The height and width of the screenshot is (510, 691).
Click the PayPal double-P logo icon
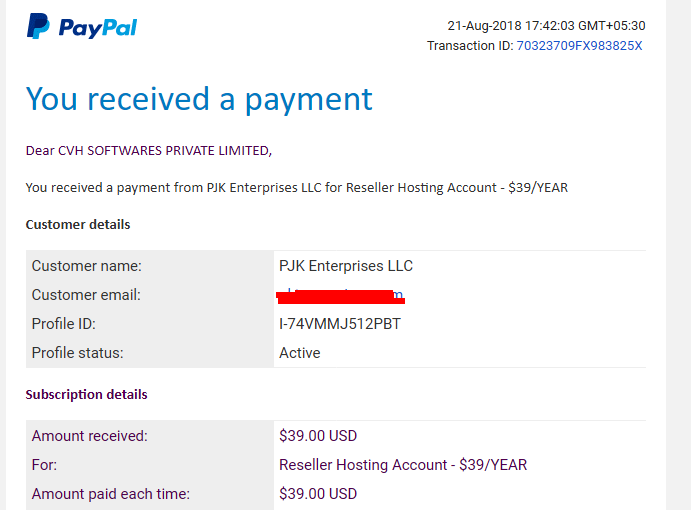point(38,26)
